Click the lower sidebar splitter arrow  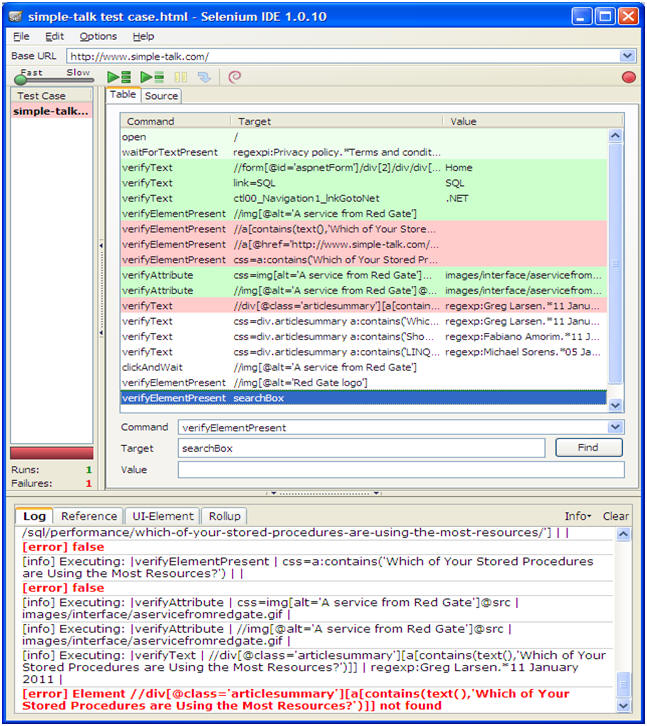pos(101,332)
